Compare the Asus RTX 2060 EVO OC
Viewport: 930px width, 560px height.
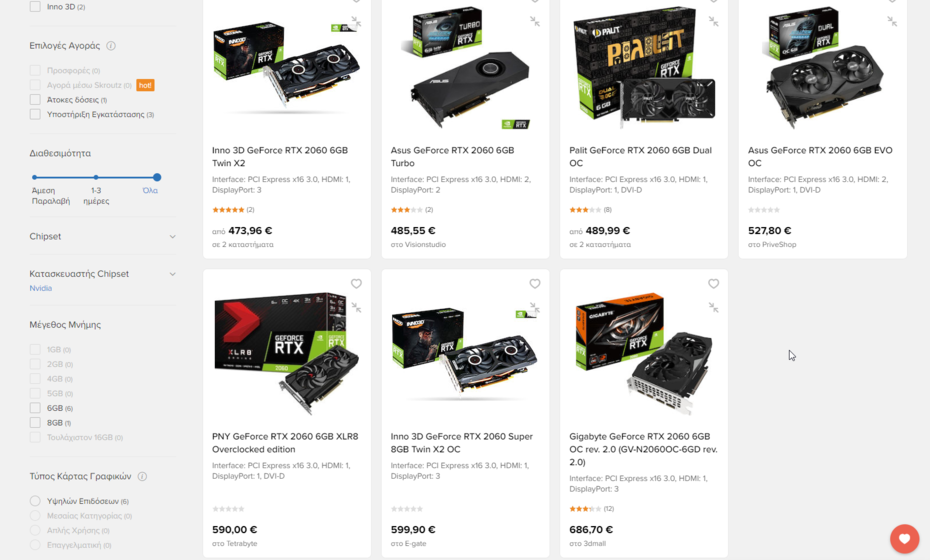tap(892, 21)
